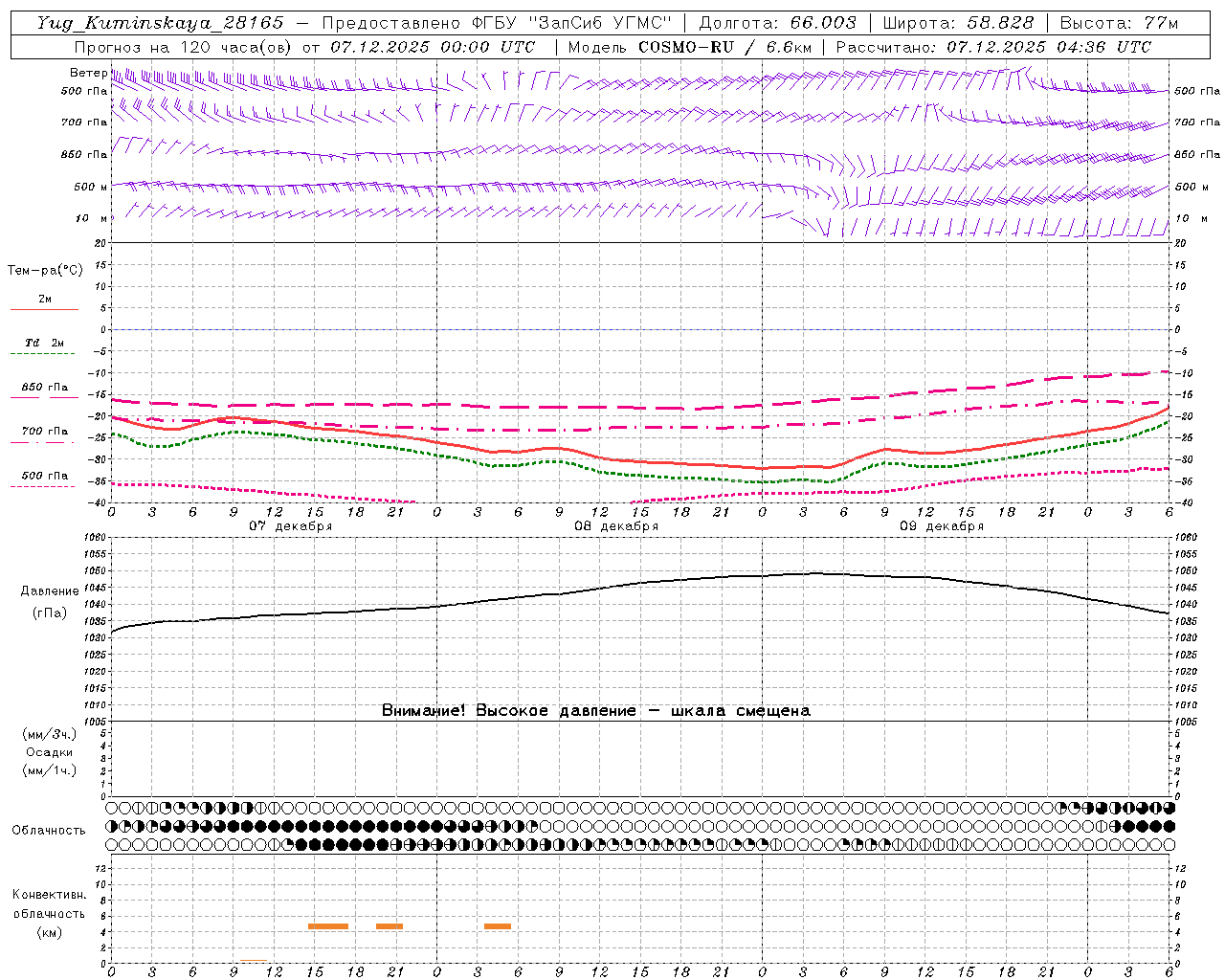This screenshot has width=1225, height=980.
Task: Click the Конвективн. label of the bottom panel
Action: [49, 895]
